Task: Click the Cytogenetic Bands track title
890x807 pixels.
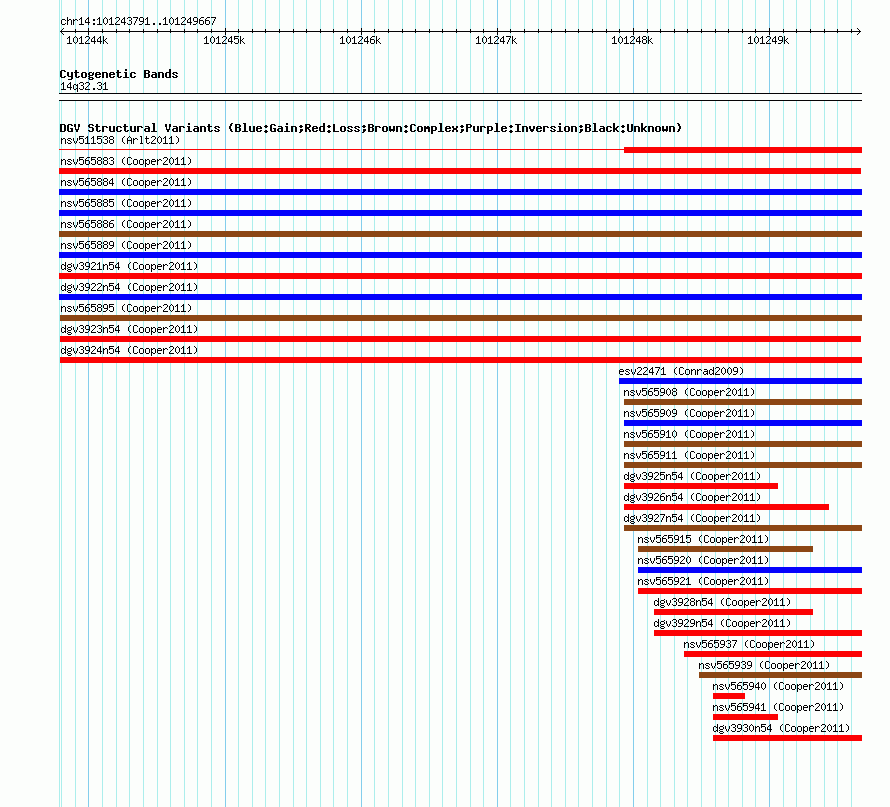Action: pos(119,74)
